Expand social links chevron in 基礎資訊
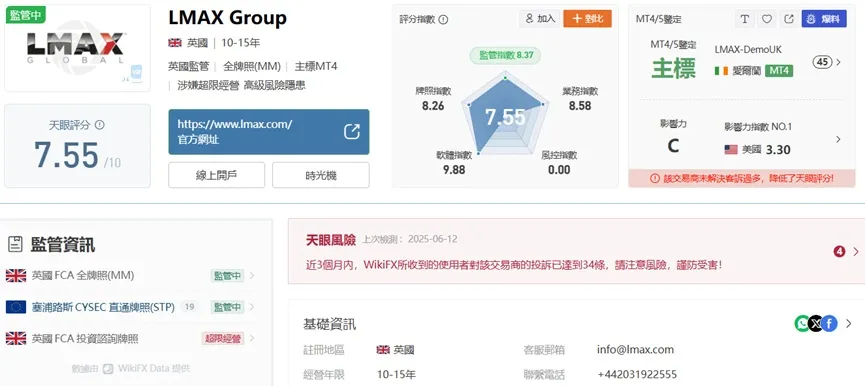 point(848,324)
